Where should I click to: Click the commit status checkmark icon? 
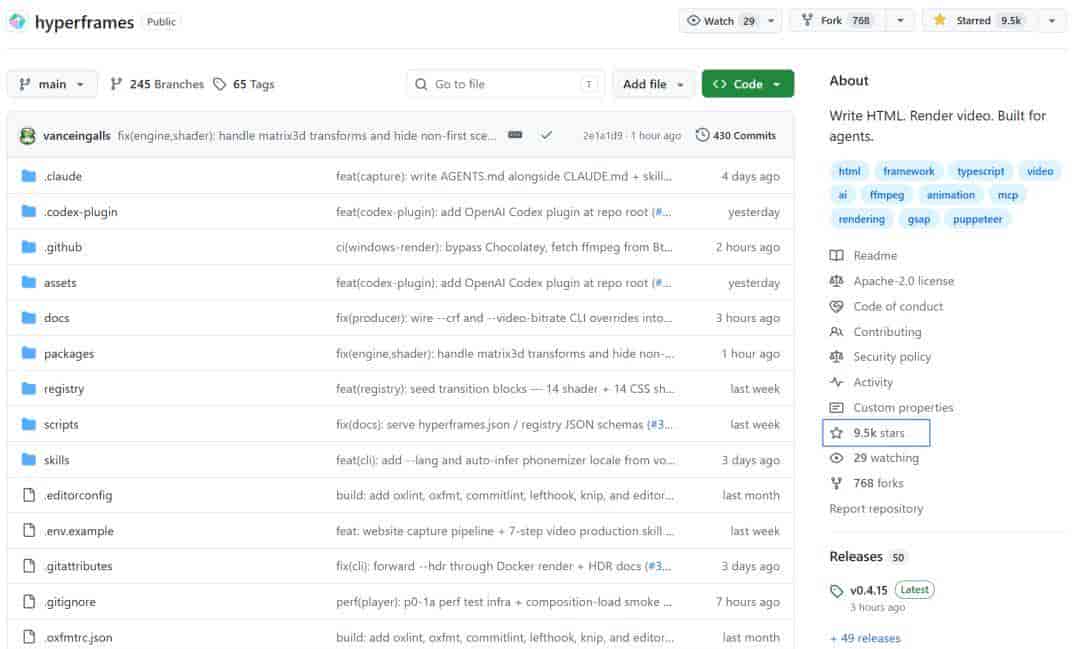point(546,136)
